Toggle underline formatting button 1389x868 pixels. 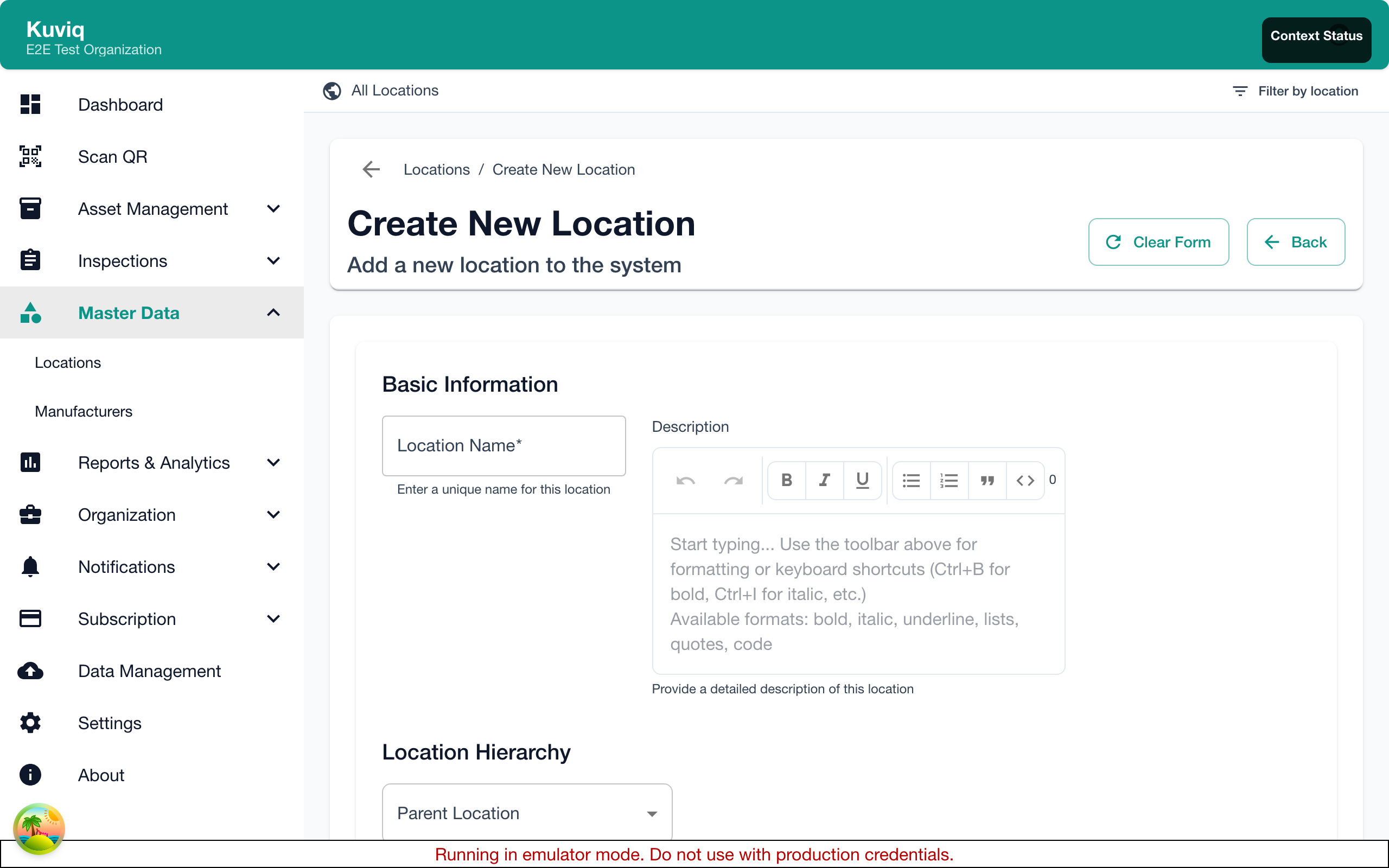pyautogui.click(x=862, y=480)
